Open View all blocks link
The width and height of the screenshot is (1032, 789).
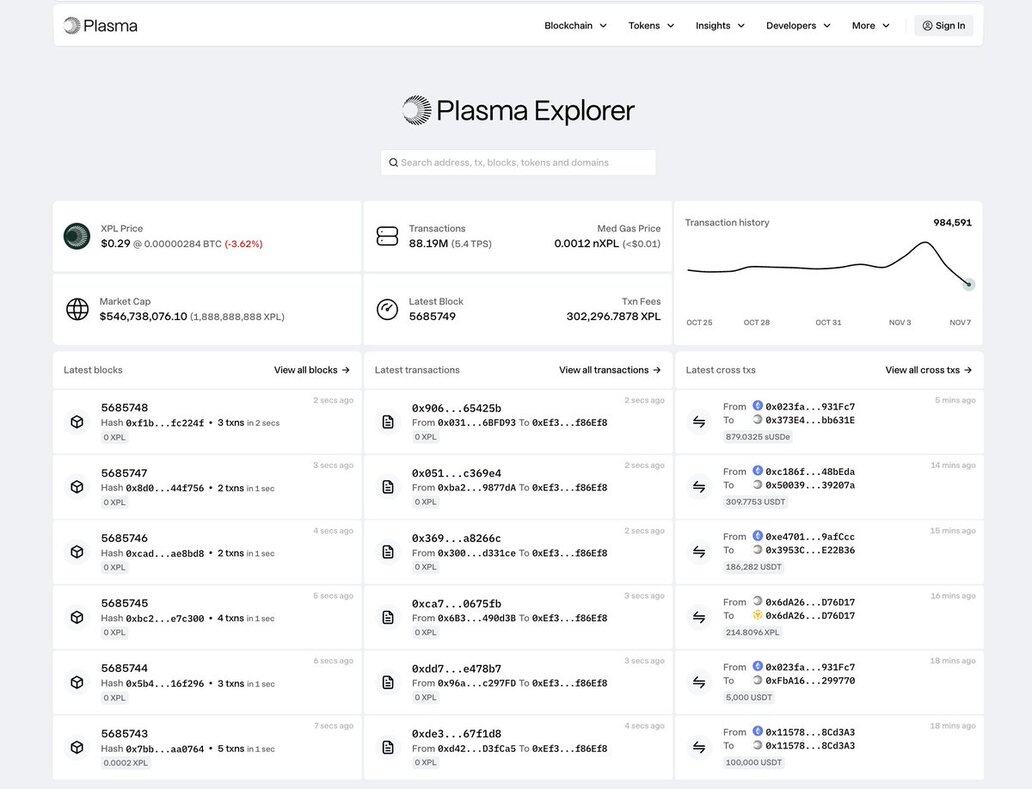click(x=312, y=370)
